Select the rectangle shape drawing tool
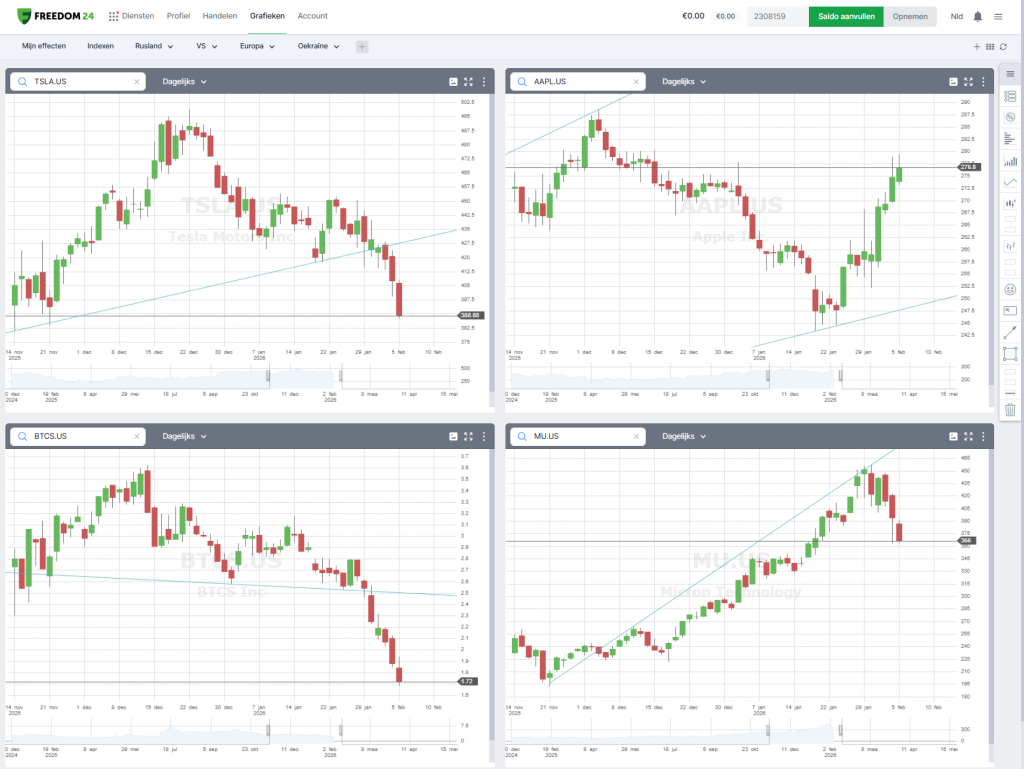This screenshot has height=769, width=1024. pyautogui.click(x=1010, y=353)
